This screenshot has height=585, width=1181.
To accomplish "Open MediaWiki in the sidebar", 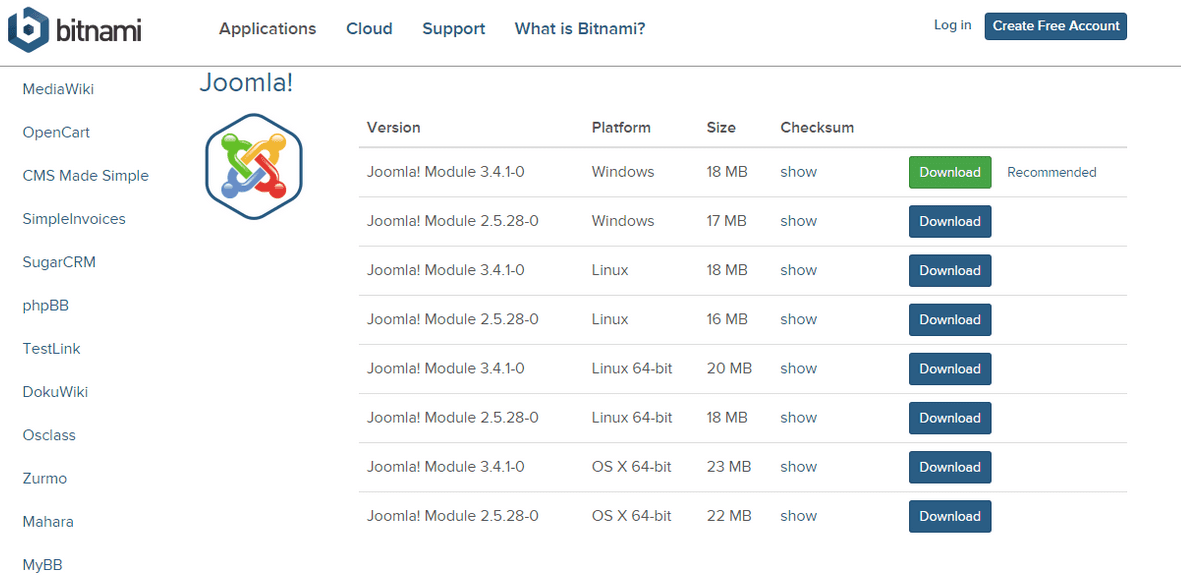I will click(58, 90).
